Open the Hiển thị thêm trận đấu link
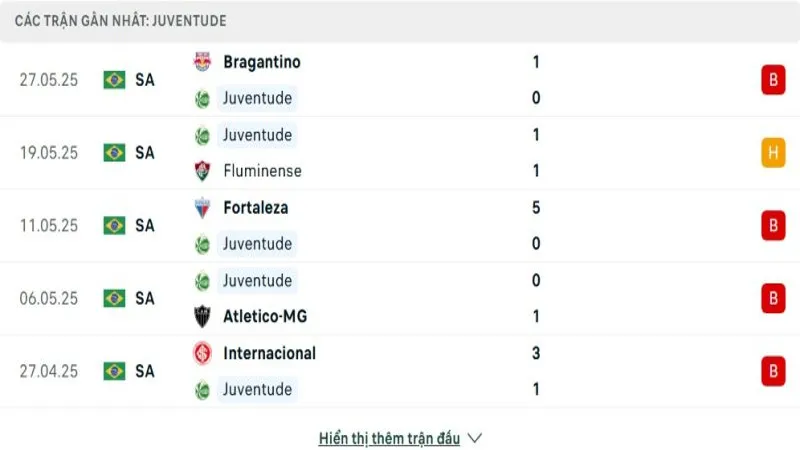Viewport: 800px width, 450px height. (x=389, y=438)
